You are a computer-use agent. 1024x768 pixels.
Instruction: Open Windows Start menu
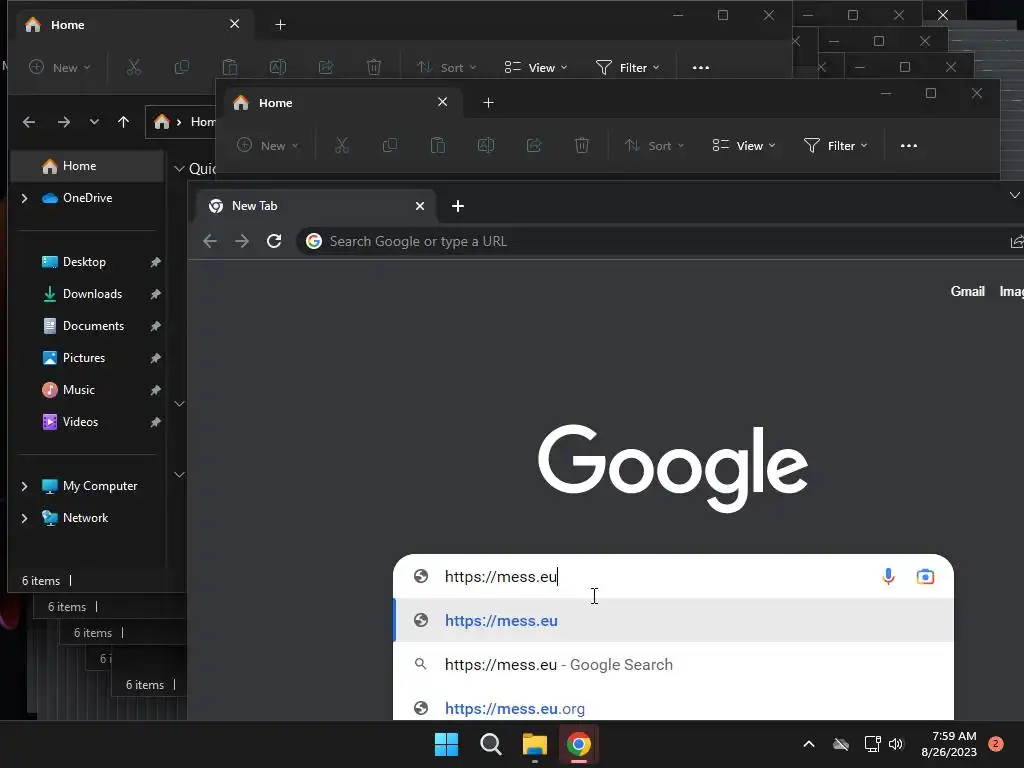447,744
